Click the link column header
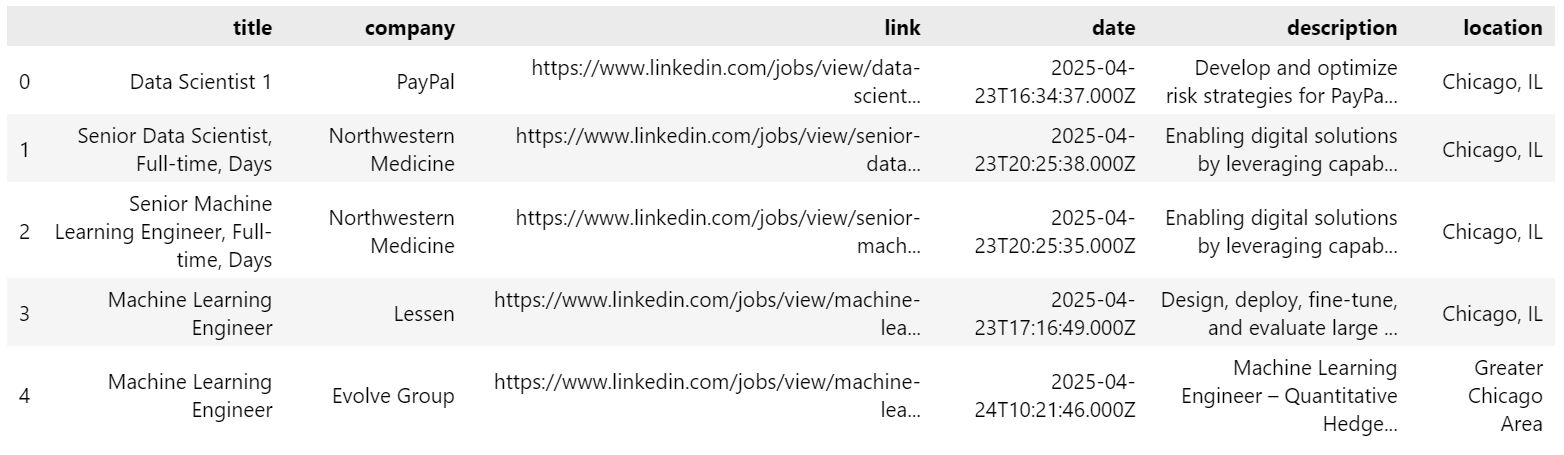 903,28
